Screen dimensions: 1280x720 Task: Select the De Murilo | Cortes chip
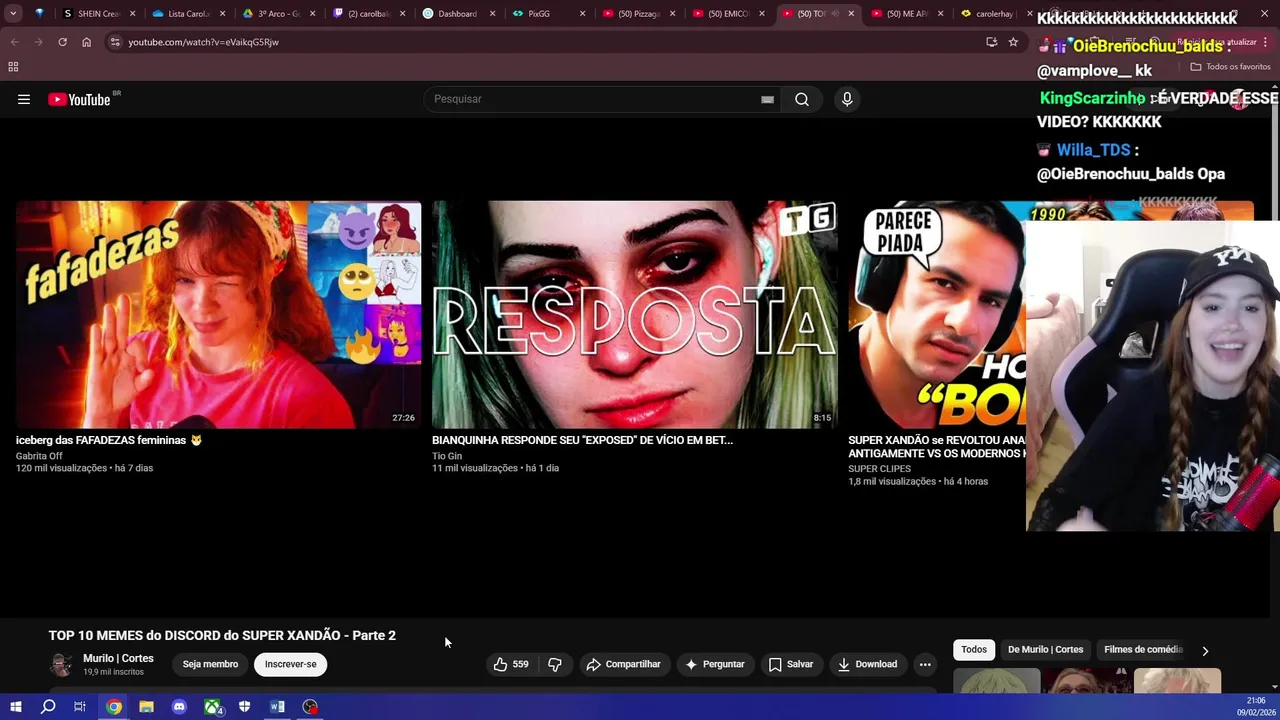(1045, 650)
